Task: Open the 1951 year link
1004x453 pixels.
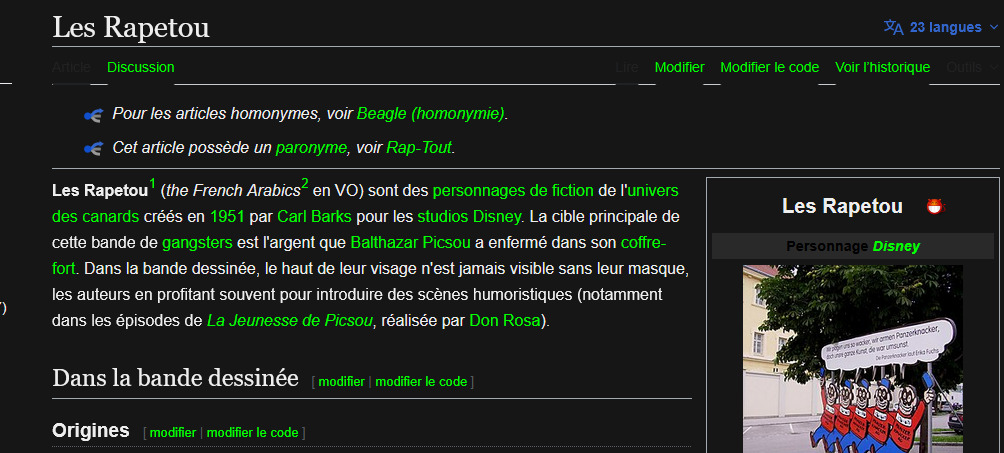Action: 227,217
